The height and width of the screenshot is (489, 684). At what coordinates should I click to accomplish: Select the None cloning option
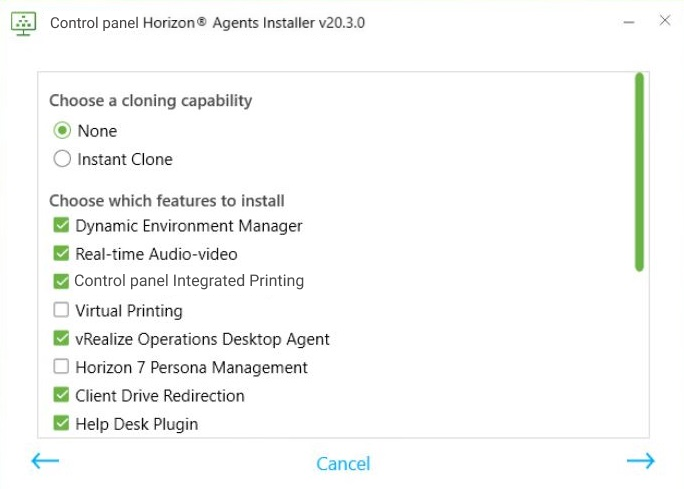point(62,131)
